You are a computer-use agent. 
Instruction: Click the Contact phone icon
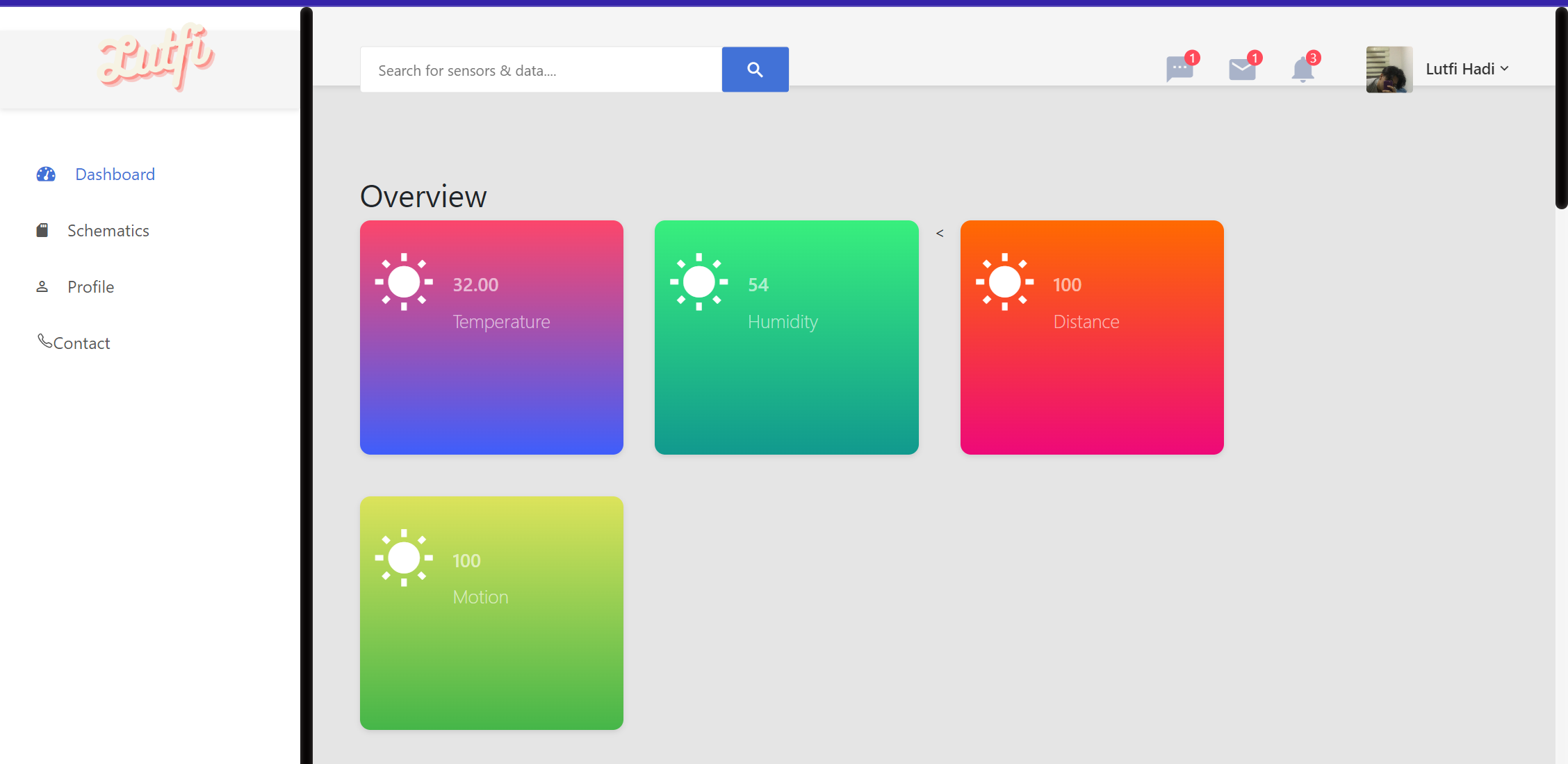44,341
